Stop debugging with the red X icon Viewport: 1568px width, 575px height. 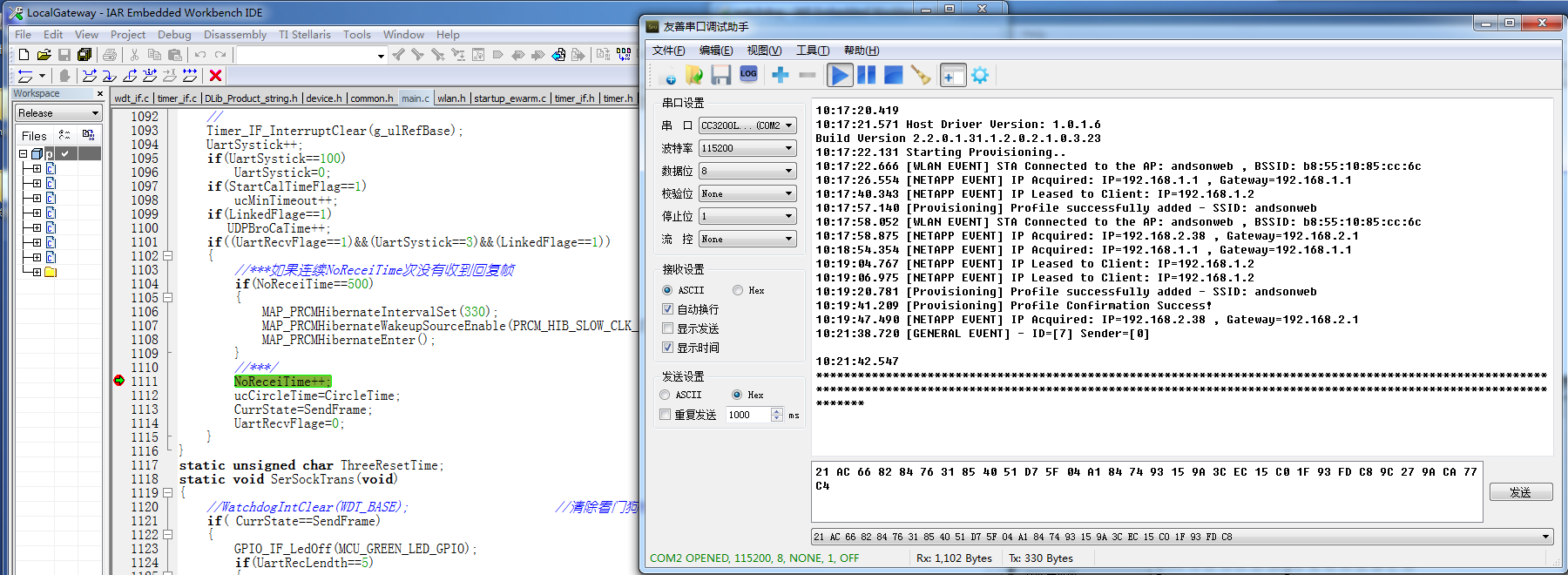pos(216,76)
